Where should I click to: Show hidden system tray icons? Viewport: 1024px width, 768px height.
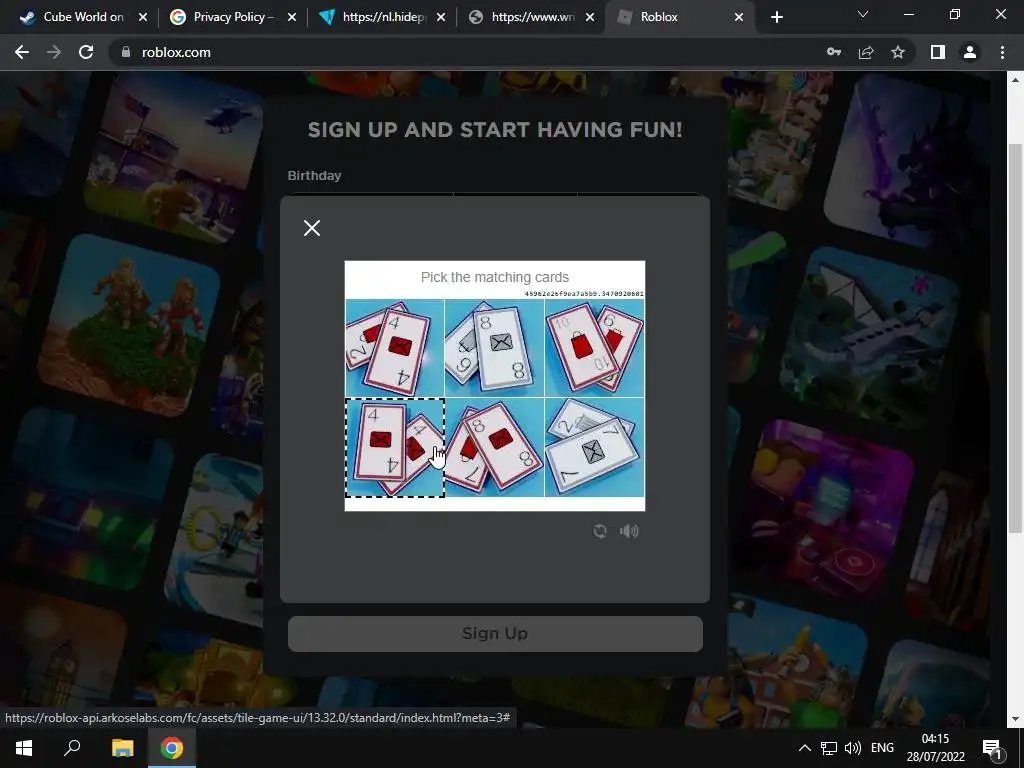805,748
